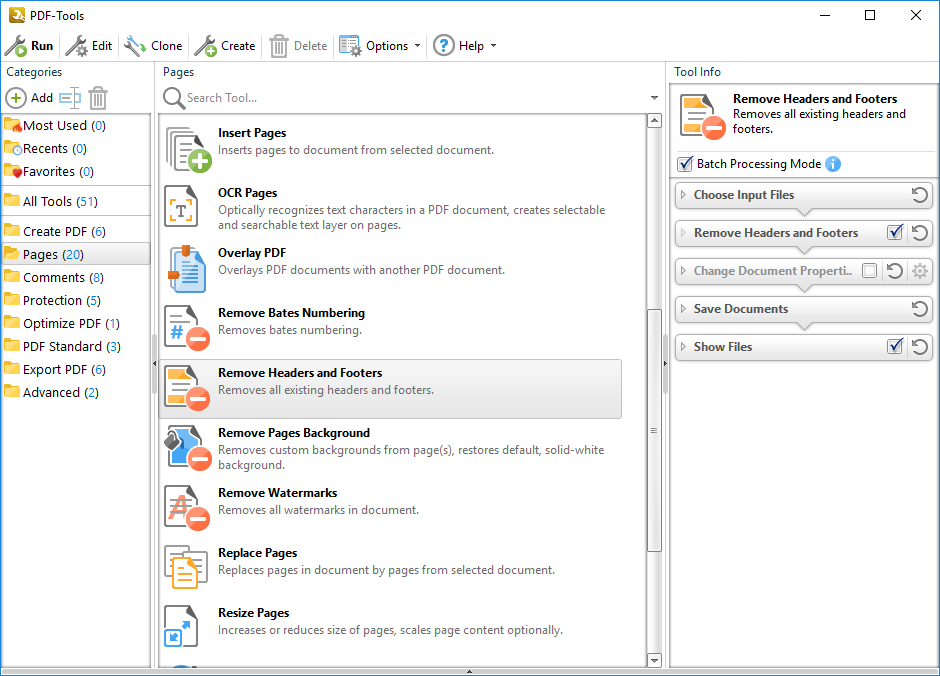Click the Edit toolbar button
The height and width of the screenshot is (676, 940).
point(89,46)
